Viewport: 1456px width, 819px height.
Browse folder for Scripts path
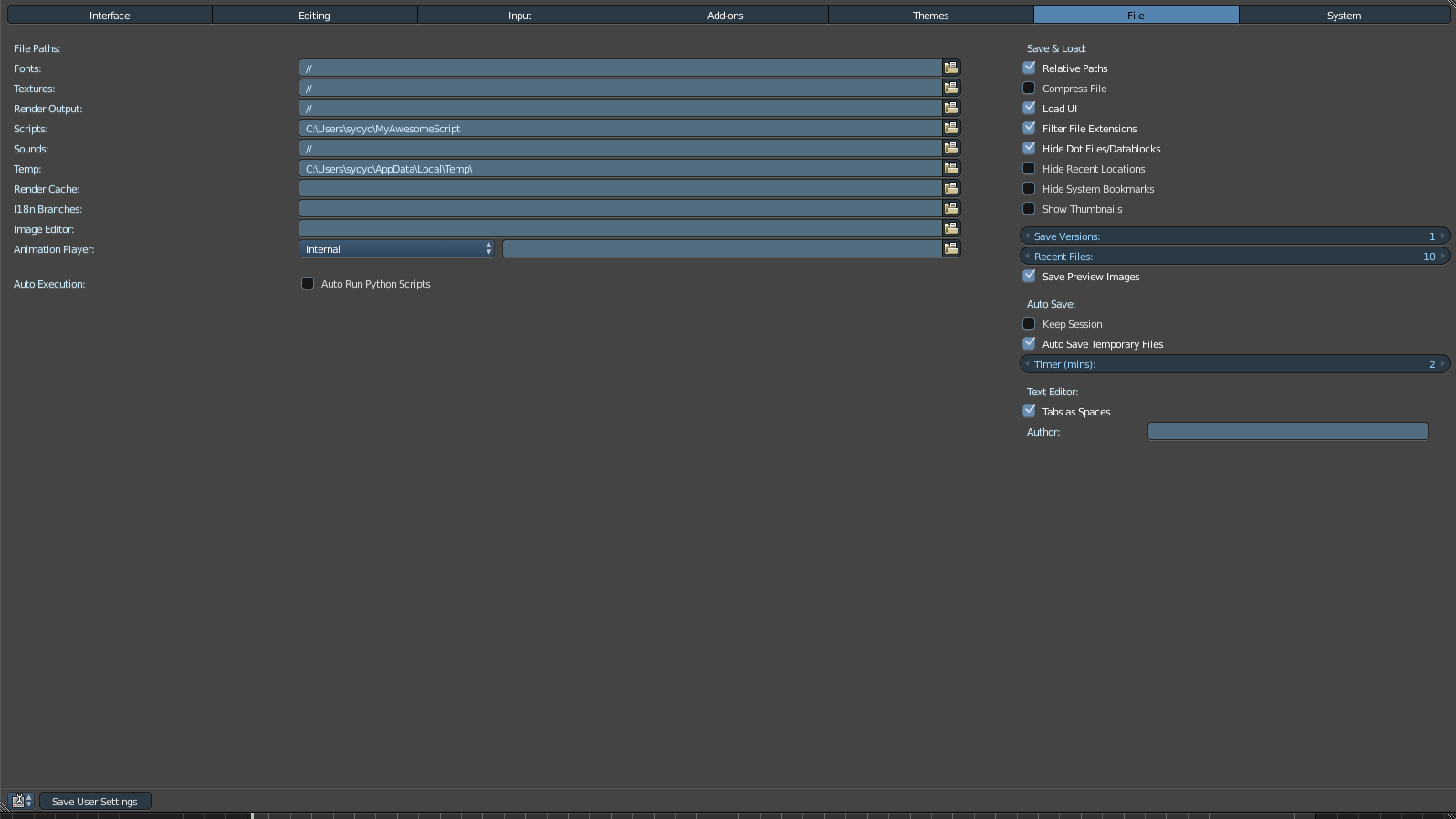[951, 129]
